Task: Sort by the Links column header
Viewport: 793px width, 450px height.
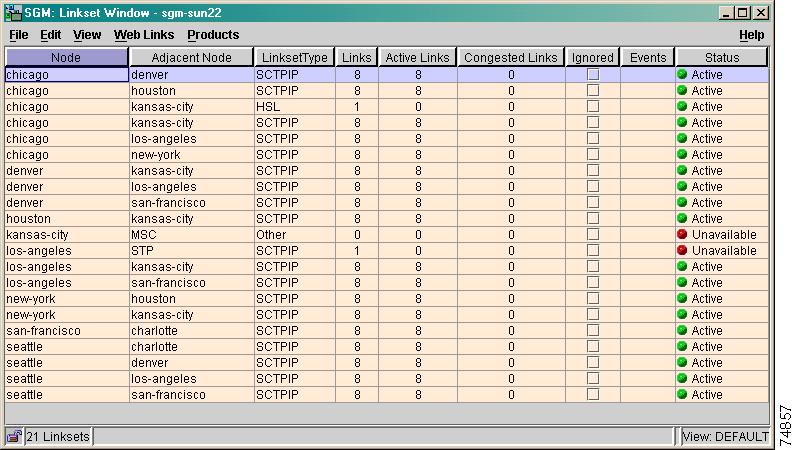Action: click(x=357, y=57)
